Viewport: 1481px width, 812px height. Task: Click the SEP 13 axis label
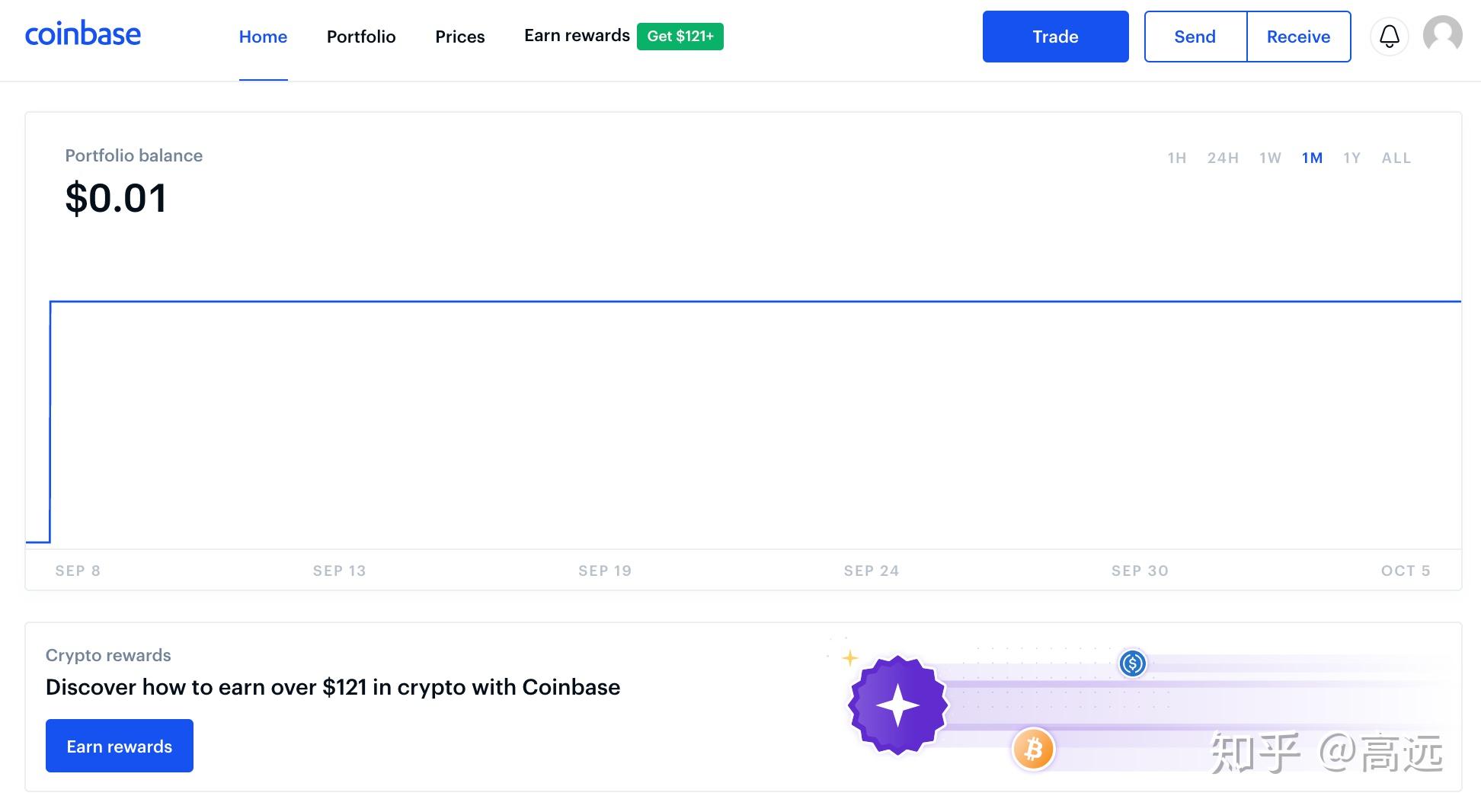[339, 571]
